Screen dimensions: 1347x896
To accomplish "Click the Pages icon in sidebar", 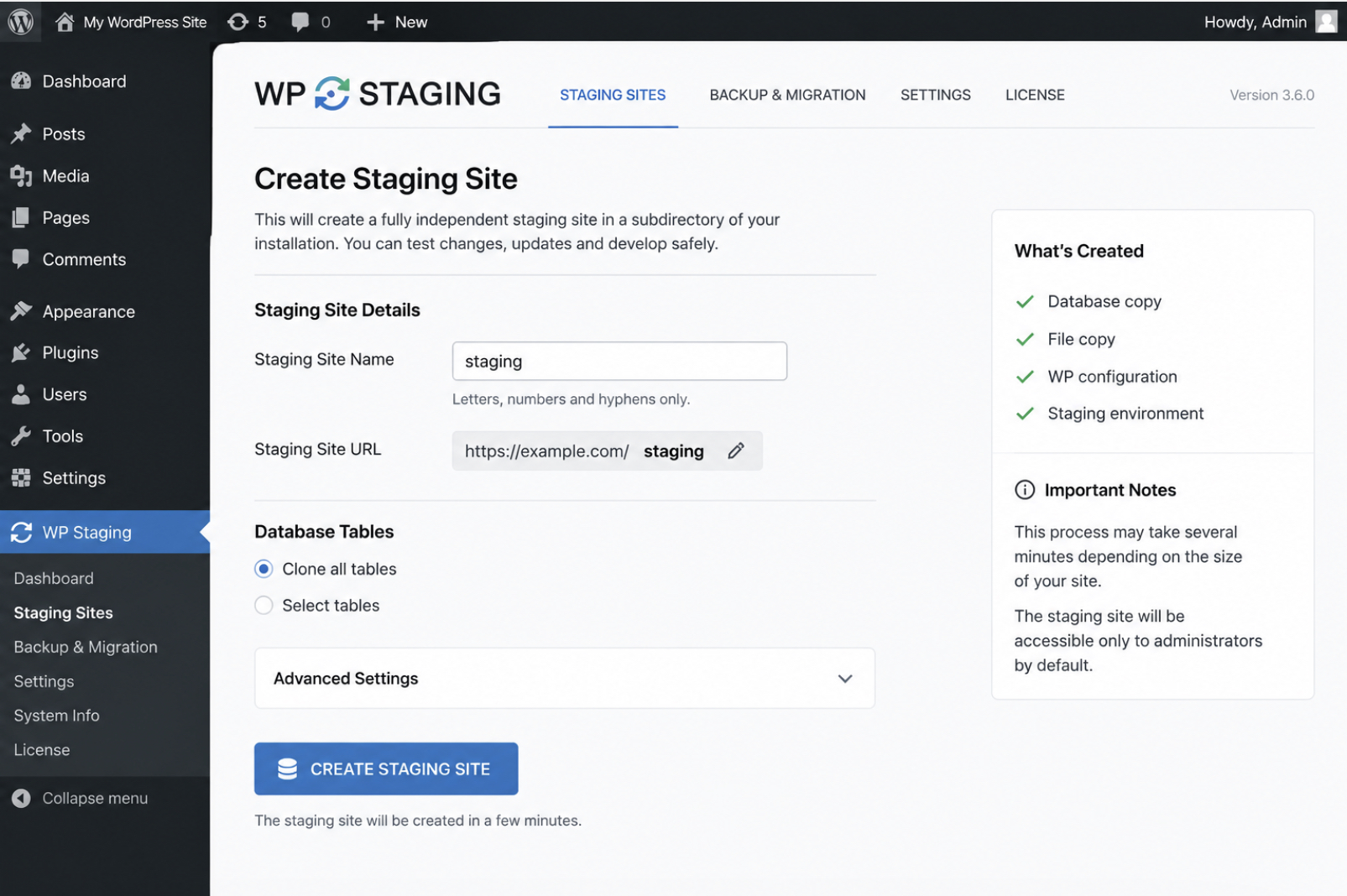I will click(21, 218).
